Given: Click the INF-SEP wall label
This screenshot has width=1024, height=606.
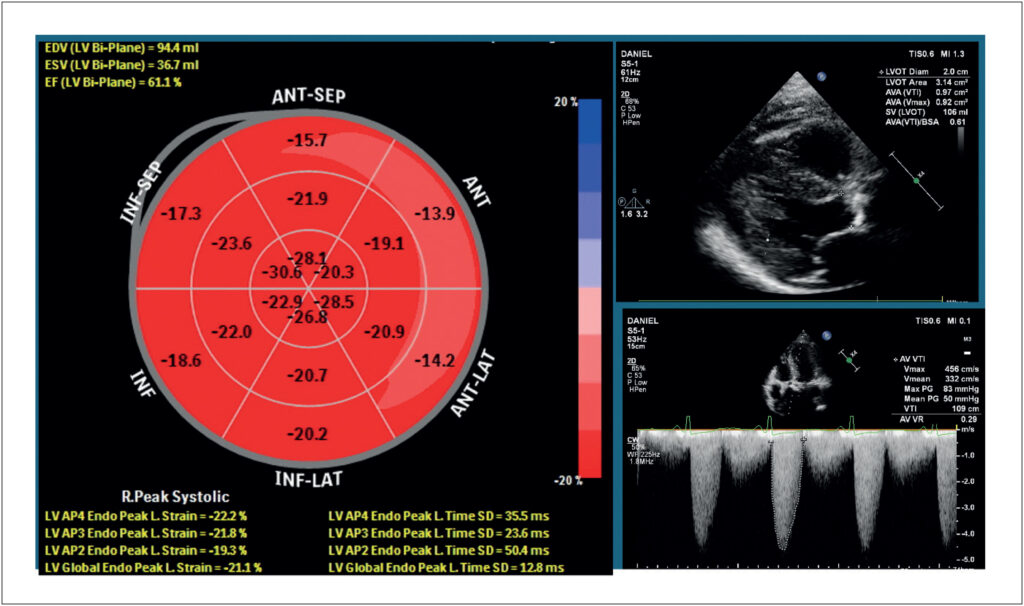Looking at the screenshot, I should point(142,193).
